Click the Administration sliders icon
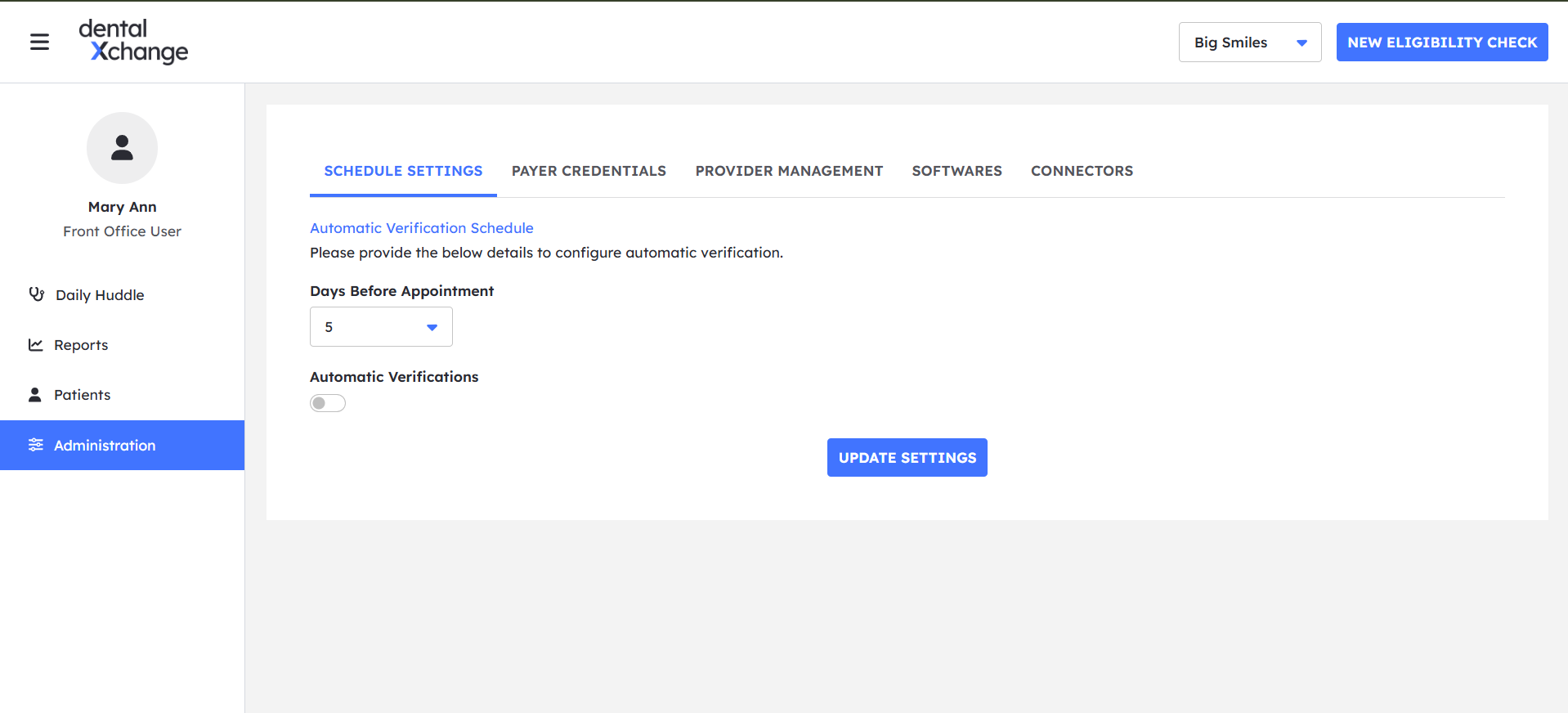The width and height of the screenshot is (1568, 713). tap(35, 445)
